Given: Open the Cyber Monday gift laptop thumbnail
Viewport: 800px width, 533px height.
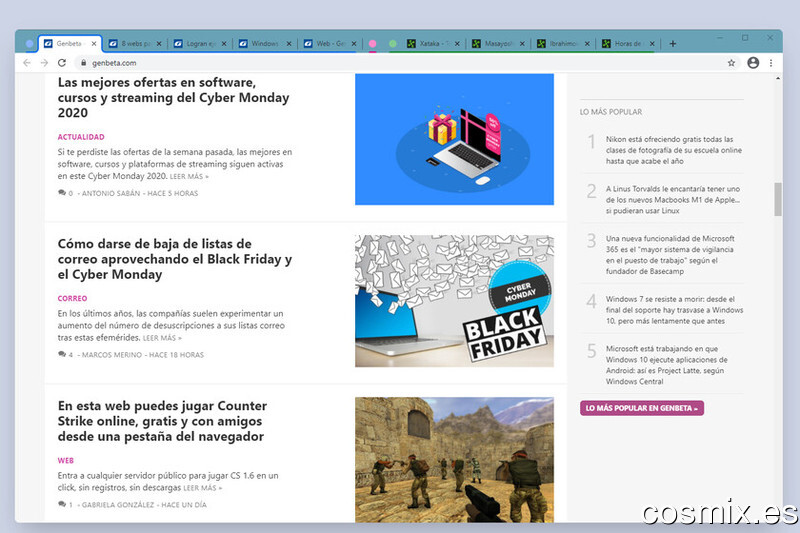Looking at the screenshot, I should (454, 139).
